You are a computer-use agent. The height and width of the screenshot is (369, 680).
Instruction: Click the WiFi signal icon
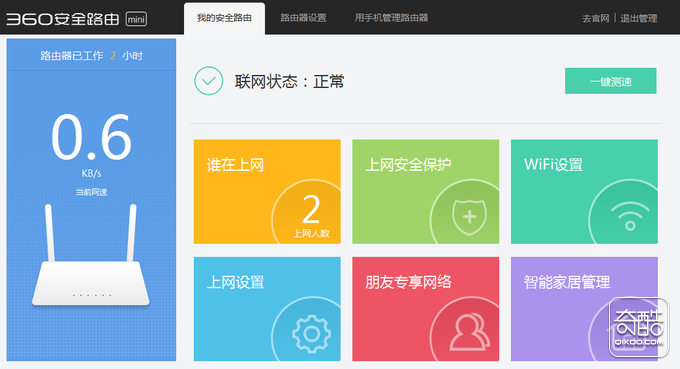(630, 216)
